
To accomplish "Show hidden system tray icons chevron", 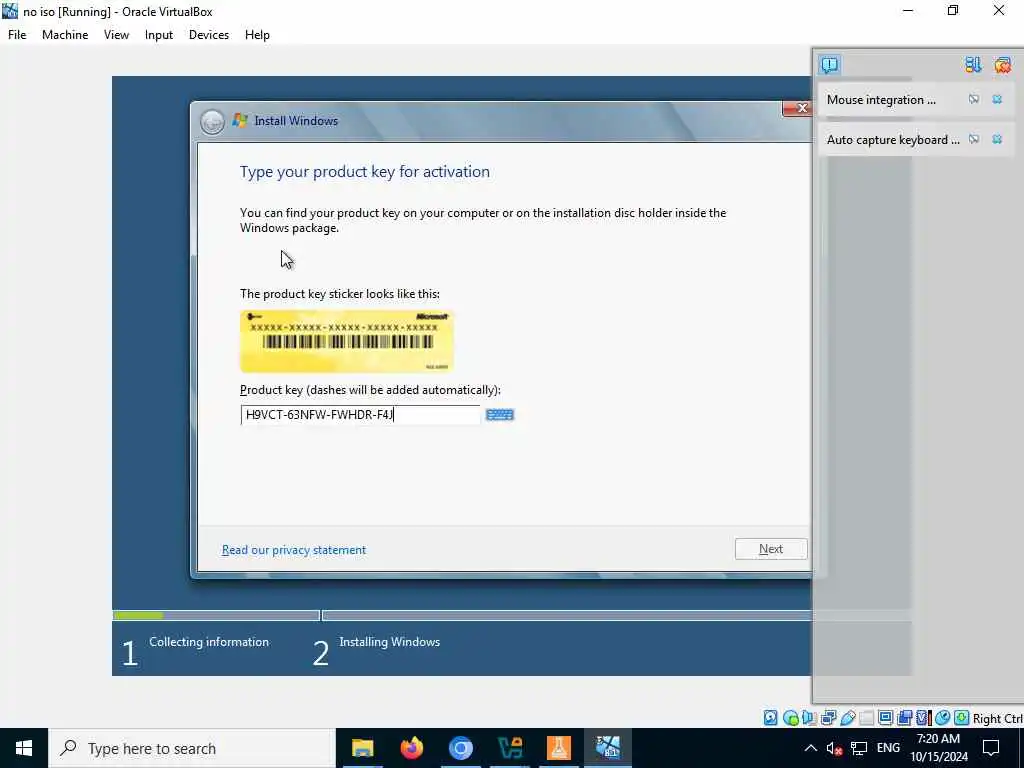I will tap(810, 748).
